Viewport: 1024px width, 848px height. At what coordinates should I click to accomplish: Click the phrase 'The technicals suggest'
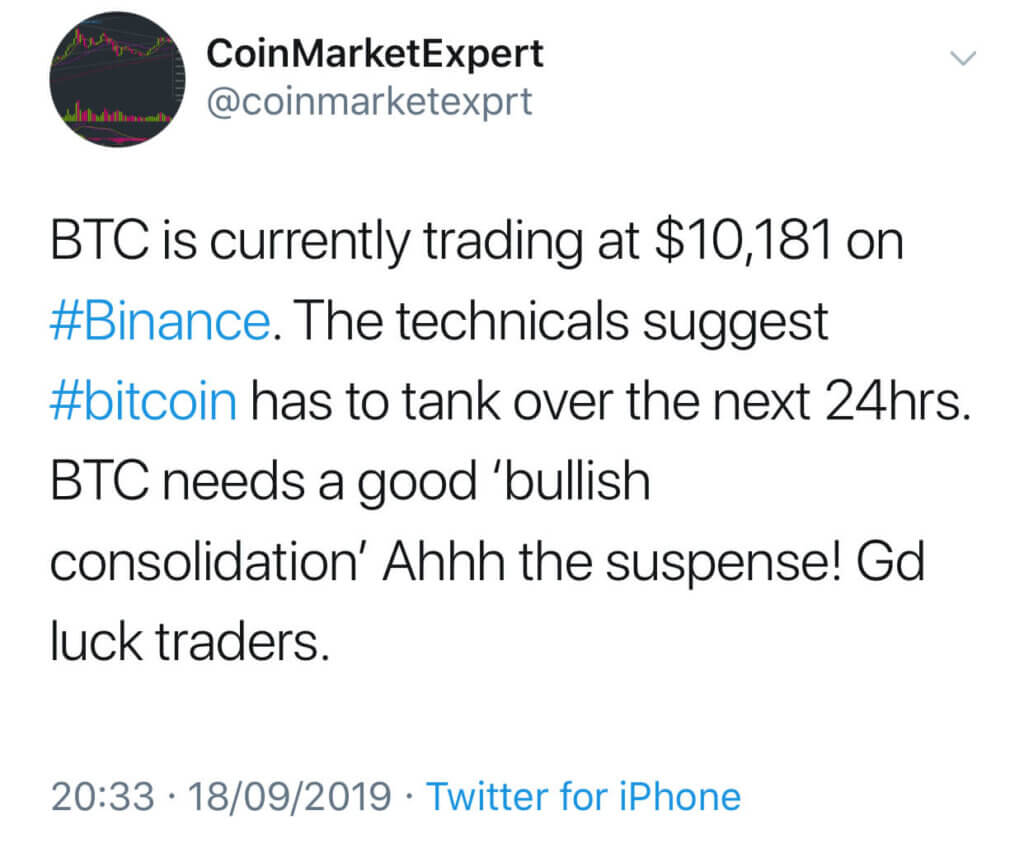[x=564, y=321]
